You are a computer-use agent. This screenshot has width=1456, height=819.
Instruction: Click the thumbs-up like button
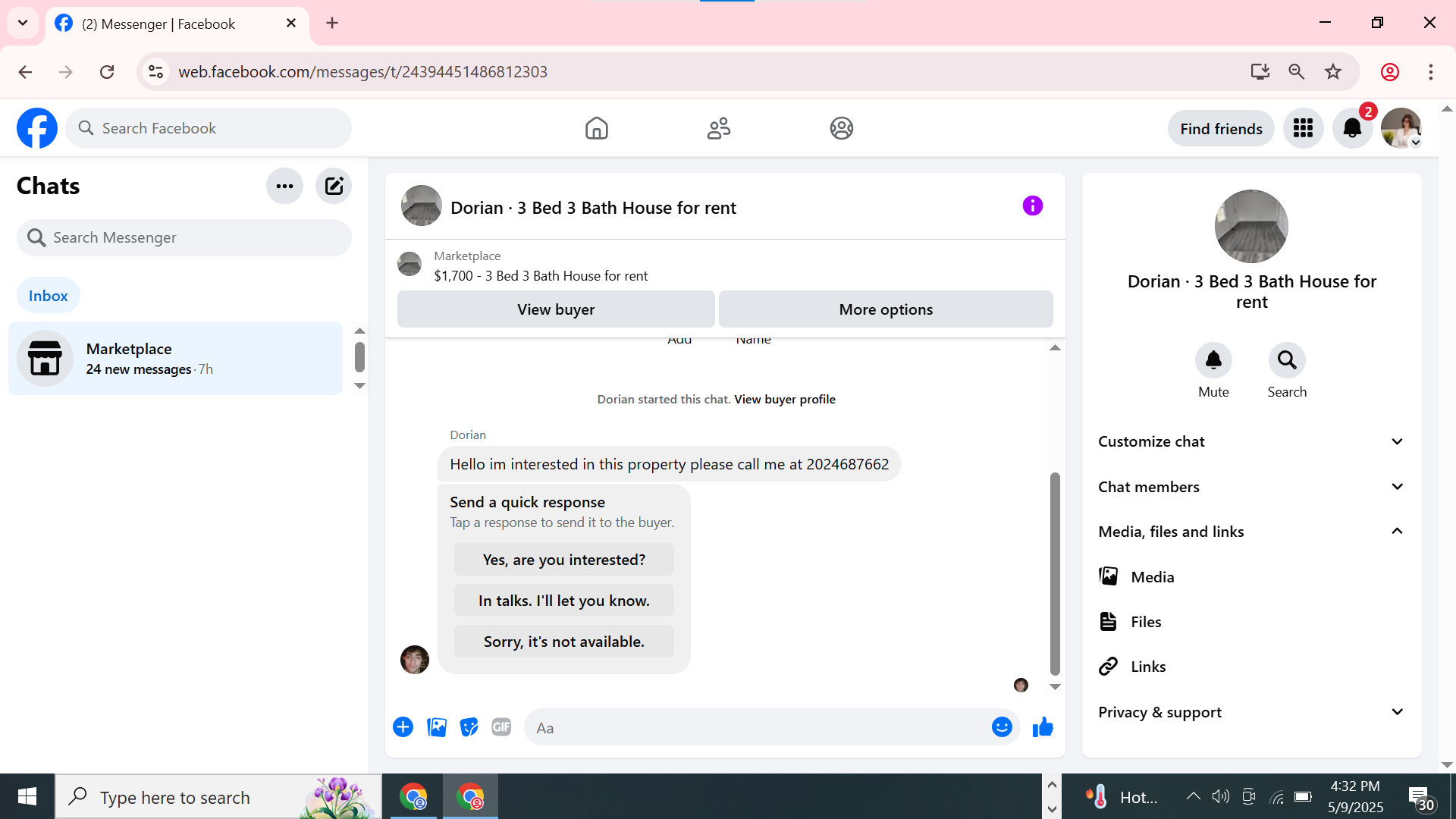click(1043, 727)
